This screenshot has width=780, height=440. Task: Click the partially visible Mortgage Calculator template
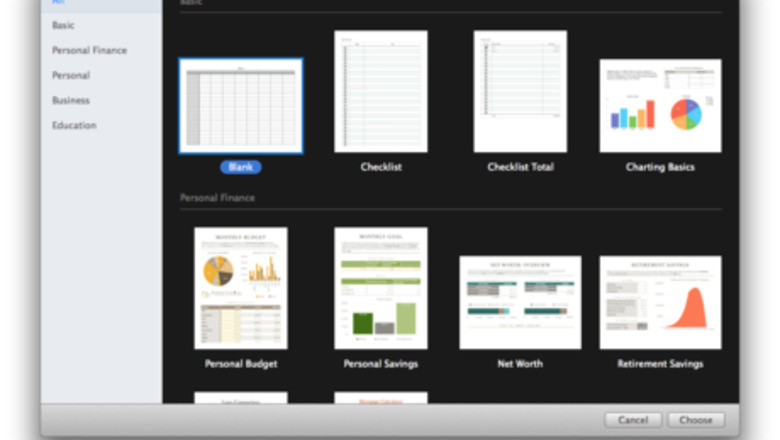pos(380,397)
